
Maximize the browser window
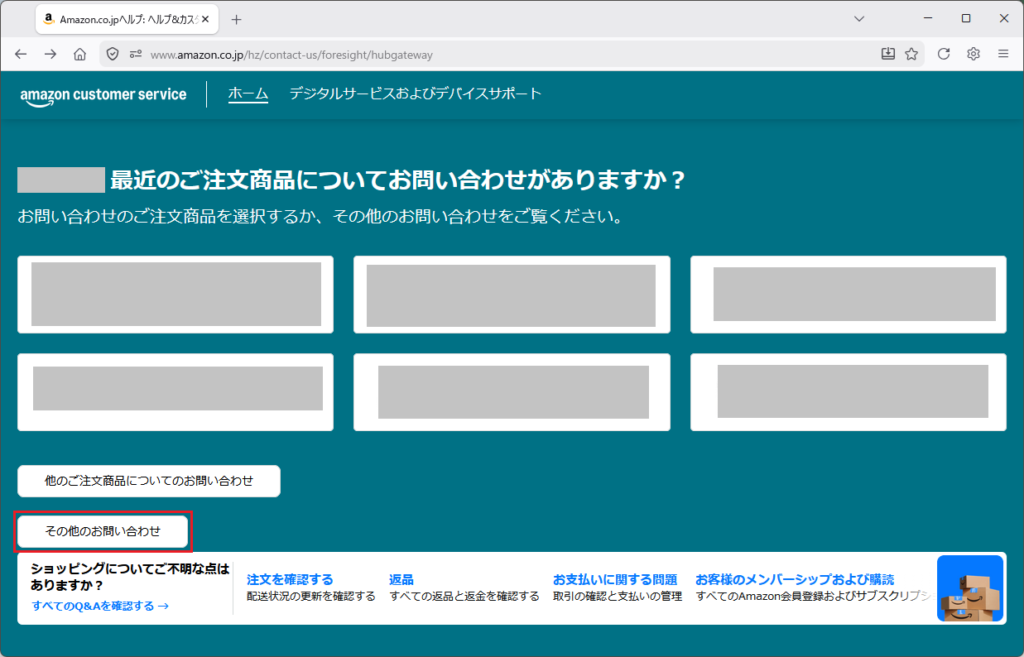pyautogui.click(x=966, y=18)
